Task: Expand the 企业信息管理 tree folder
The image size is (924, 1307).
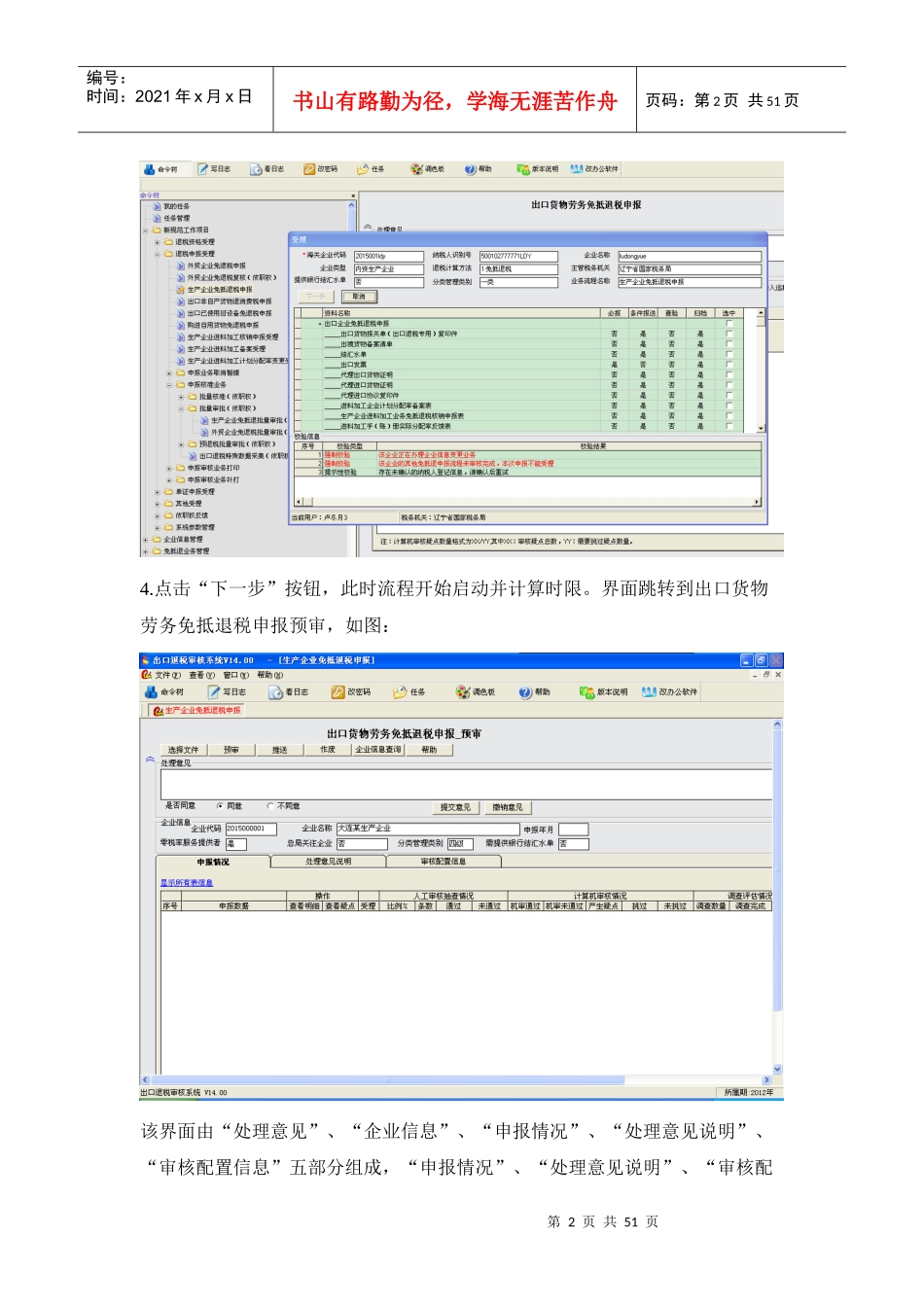Action: (x=146, y=540)
